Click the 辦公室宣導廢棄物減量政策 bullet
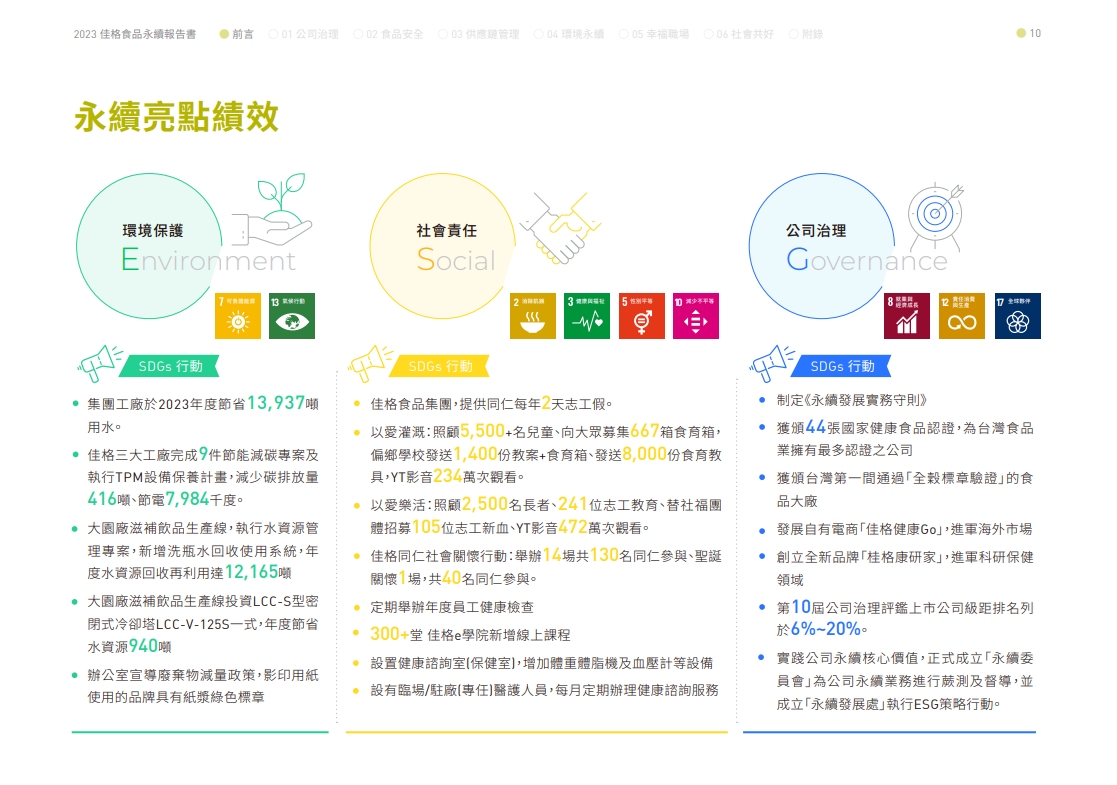The height and width of the screenshot is (785, 1117). [x=202, y=686]
